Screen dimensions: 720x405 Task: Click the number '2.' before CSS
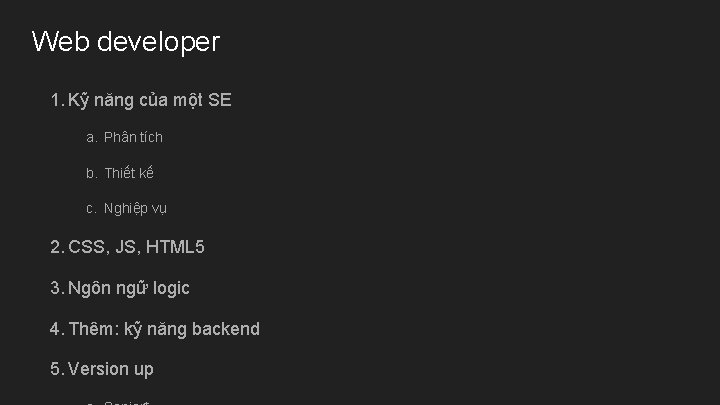(x=57, y=247)
